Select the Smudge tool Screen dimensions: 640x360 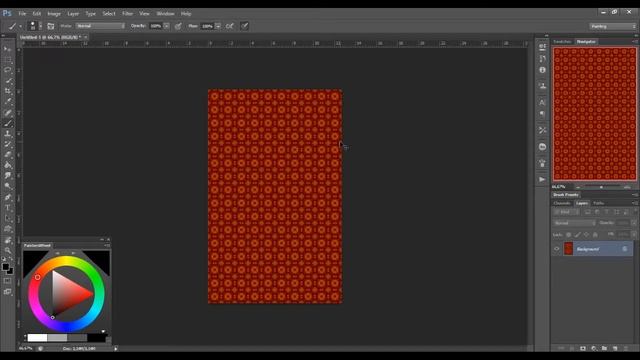click(x=8, y=176)
